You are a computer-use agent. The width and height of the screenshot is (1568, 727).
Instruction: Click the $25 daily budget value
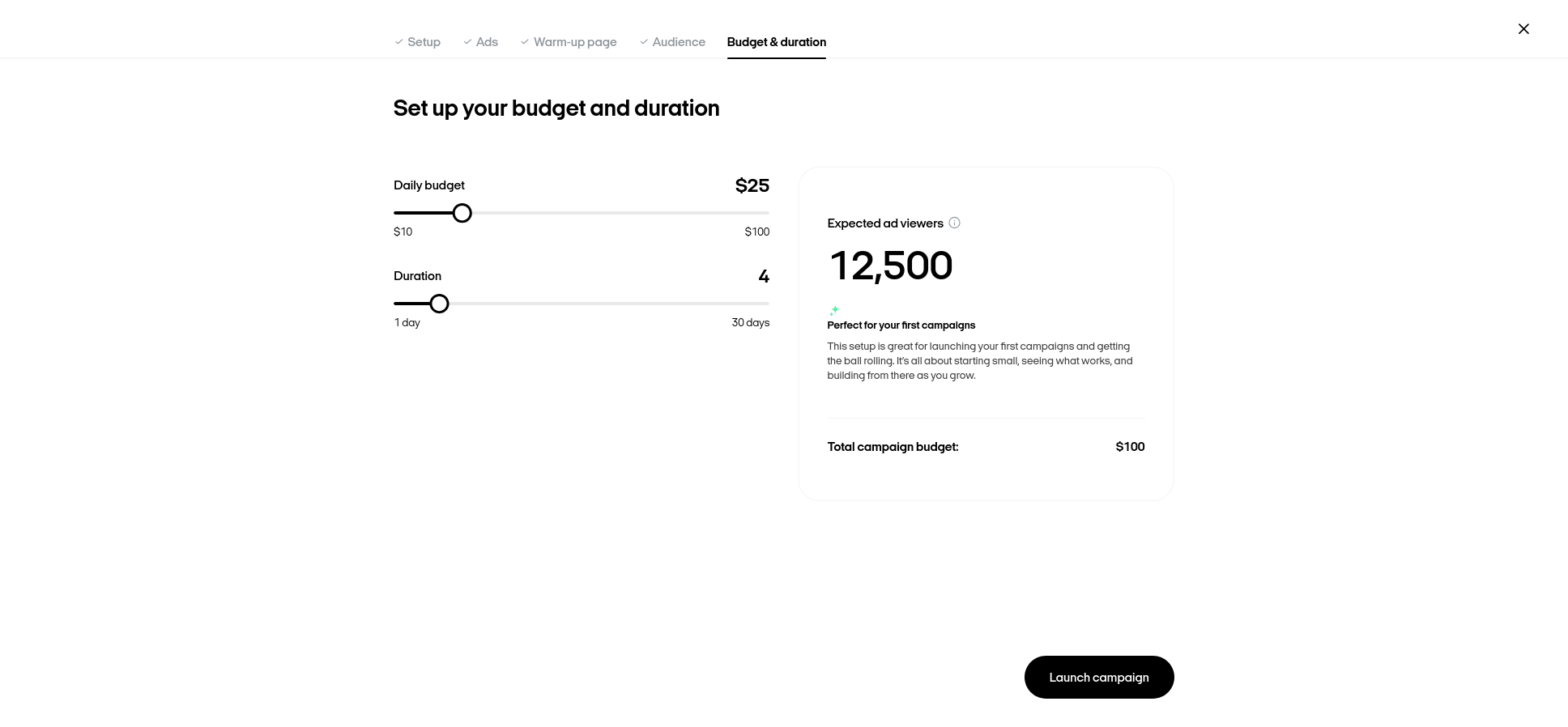tap(752, 185)
